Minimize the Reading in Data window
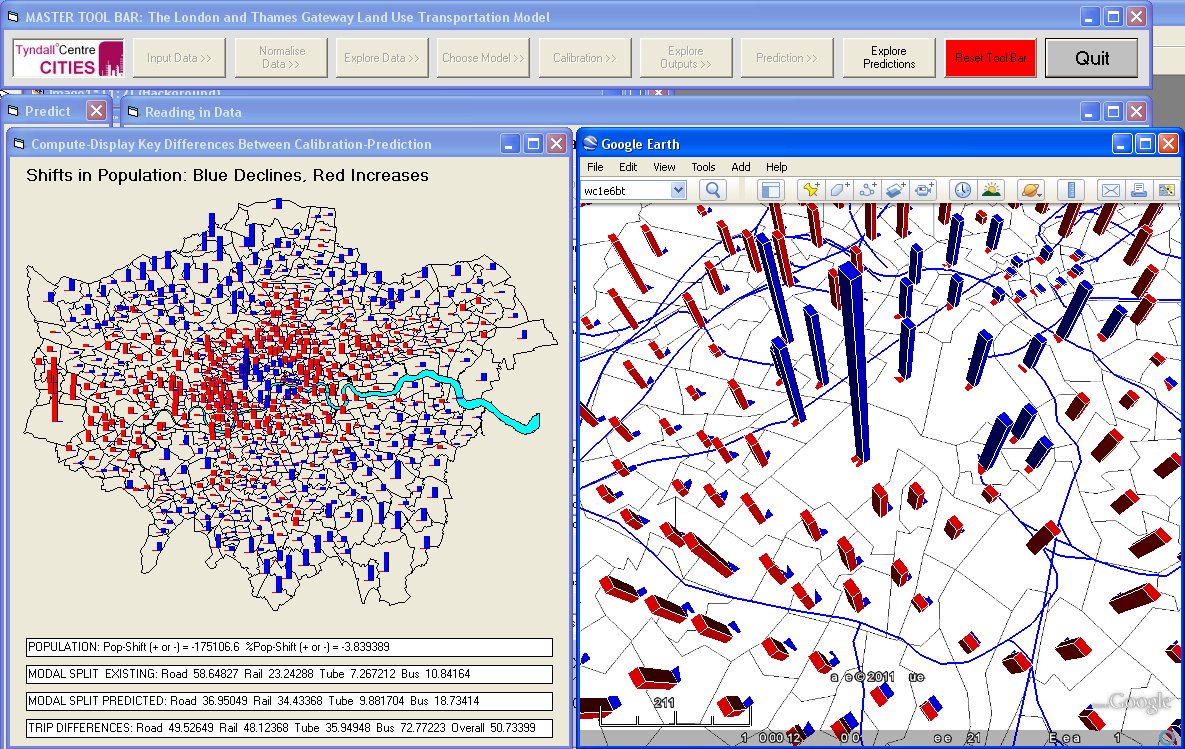This screenshot has width=1185, height=749. (1089, 112)
